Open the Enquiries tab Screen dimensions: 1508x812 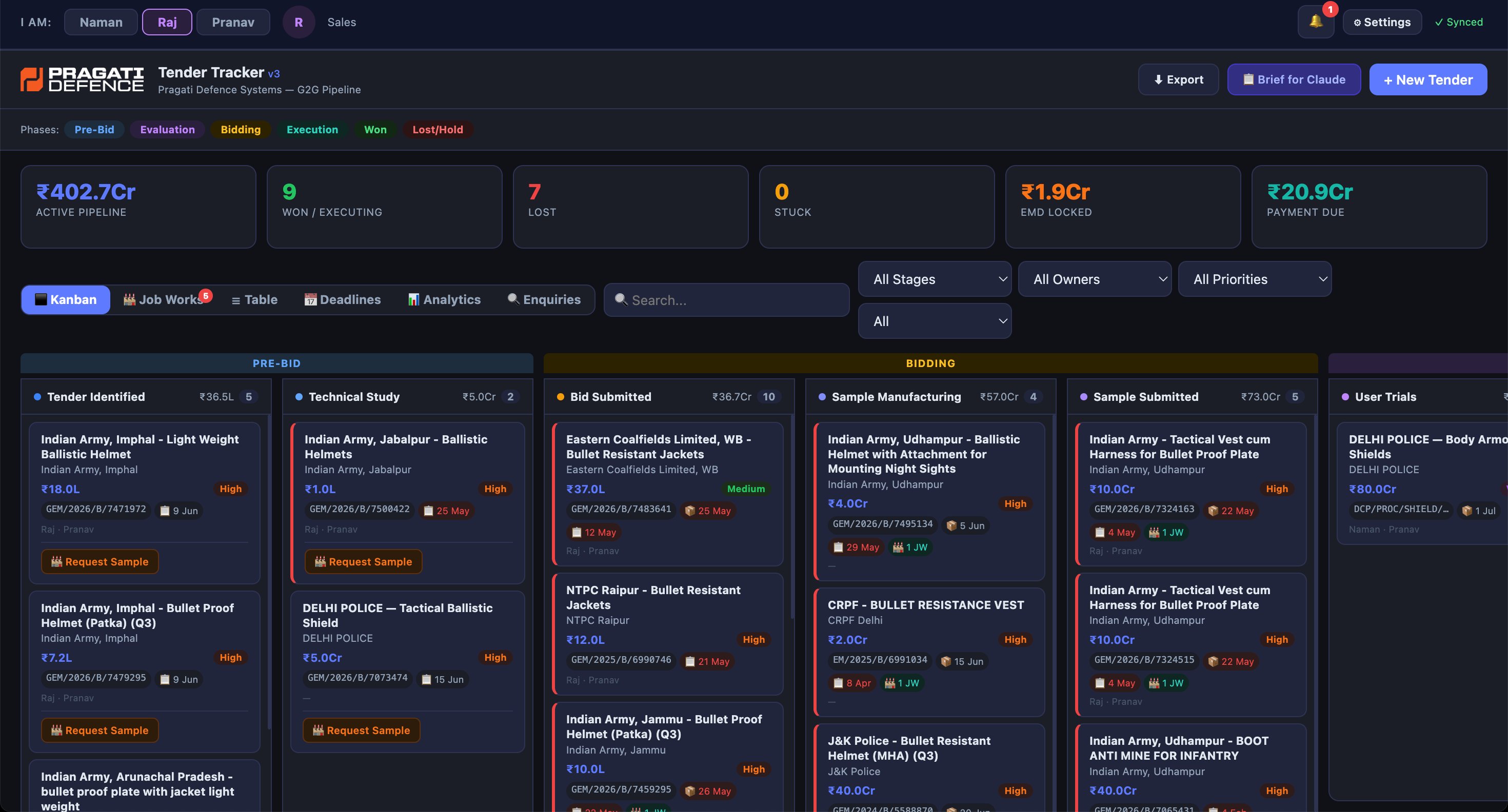pos(544,299)
